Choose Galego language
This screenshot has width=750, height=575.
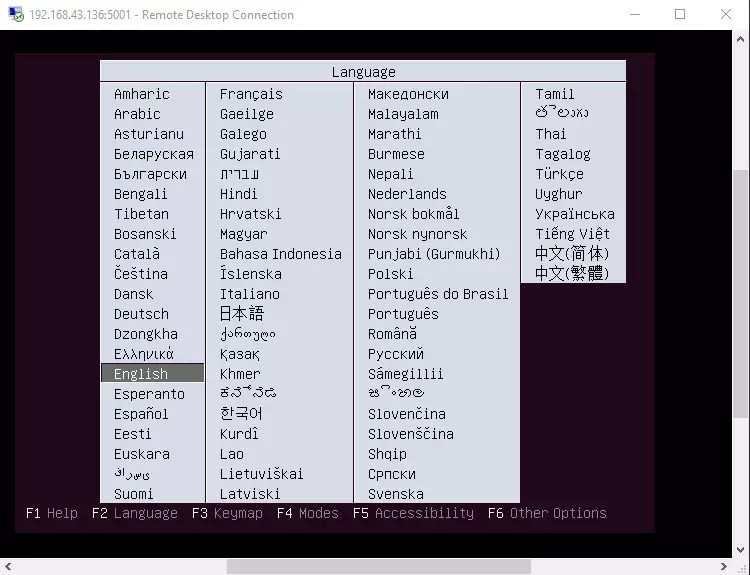tap(243, 134)
